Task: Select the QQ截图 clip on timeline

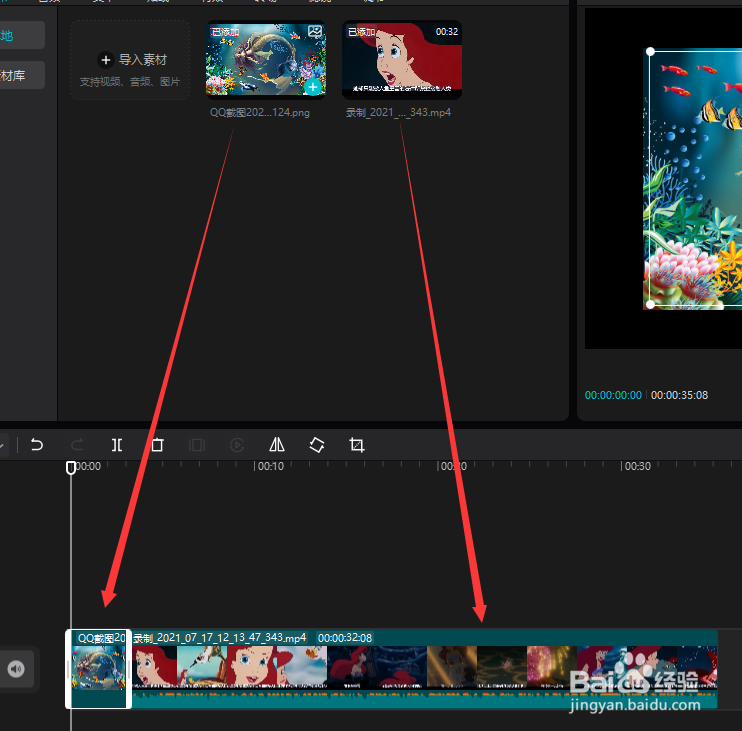Action: [98, 669]
